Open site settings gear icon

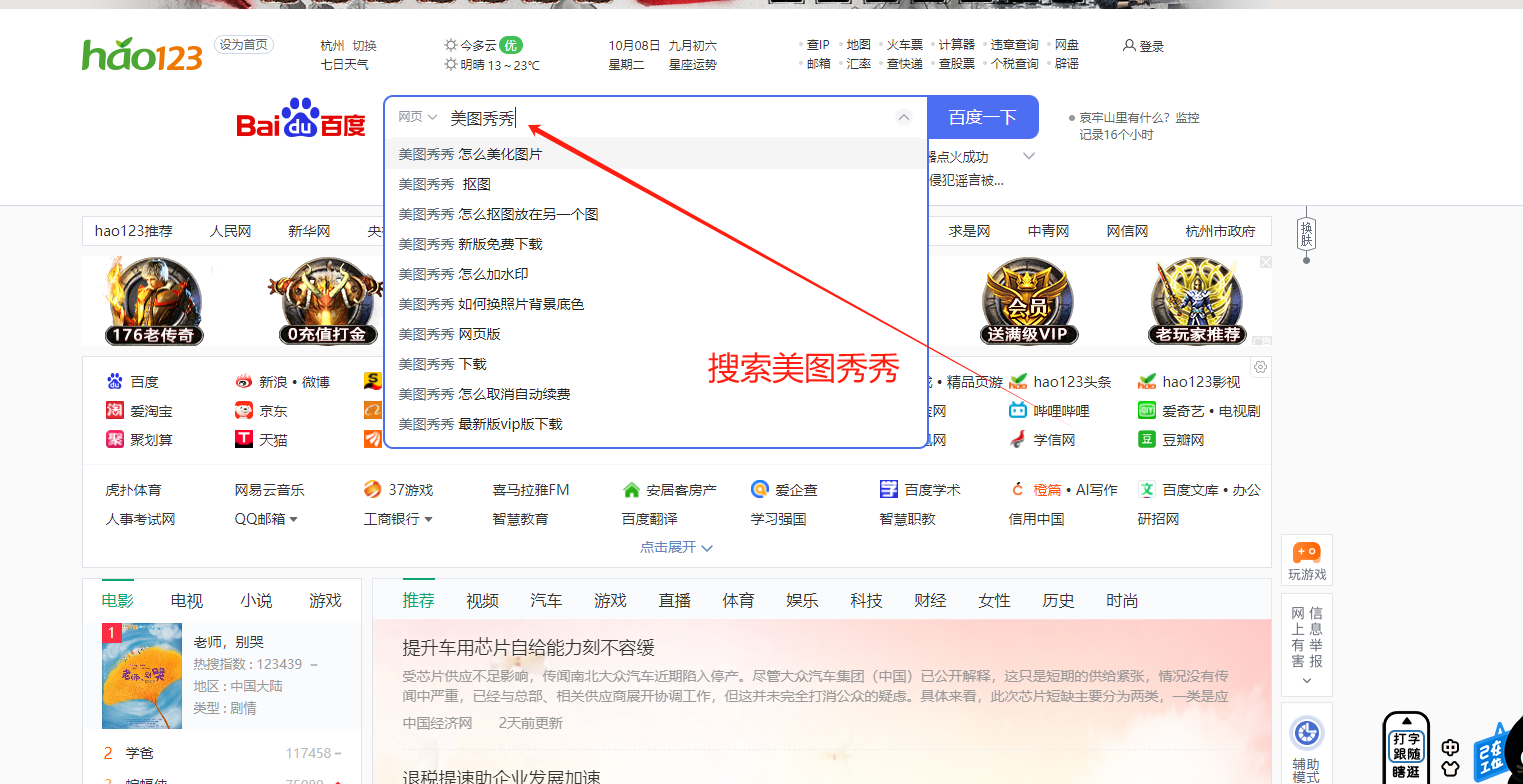click(x=1260, y=367)
